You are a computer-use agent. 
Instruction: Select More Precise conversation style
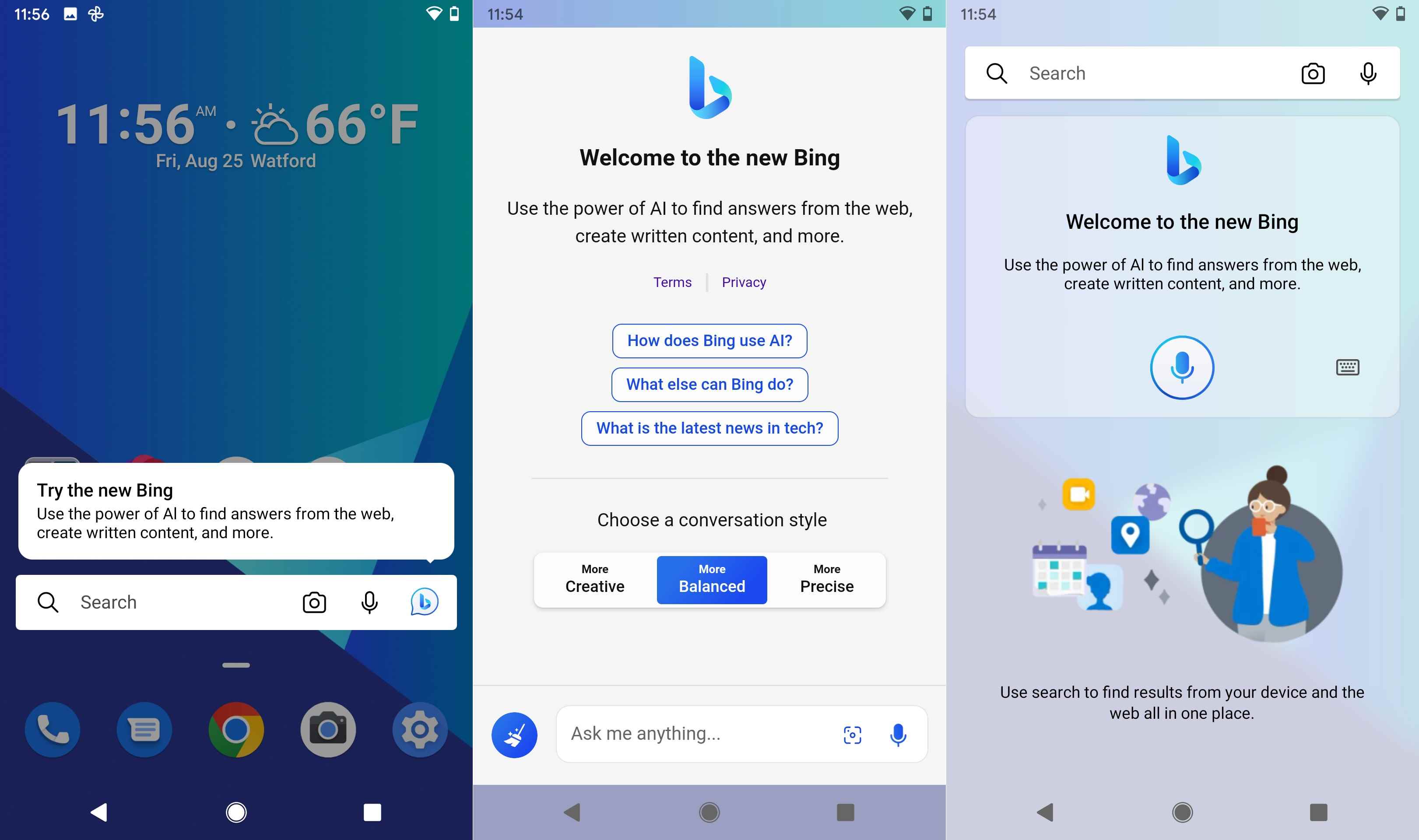click(x=826, y=578)
